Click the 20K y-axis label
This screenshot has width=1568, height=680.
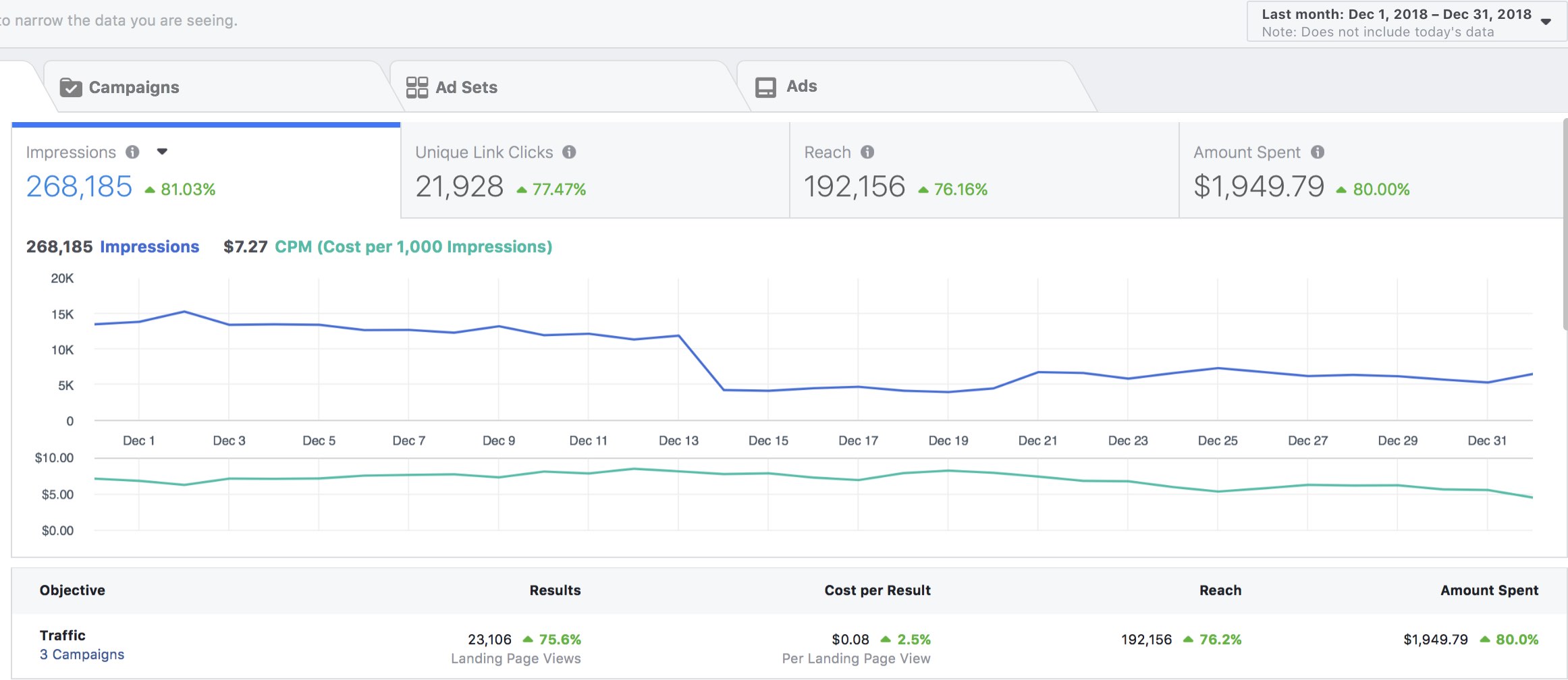pyautogui.click(x=62, y=279)
